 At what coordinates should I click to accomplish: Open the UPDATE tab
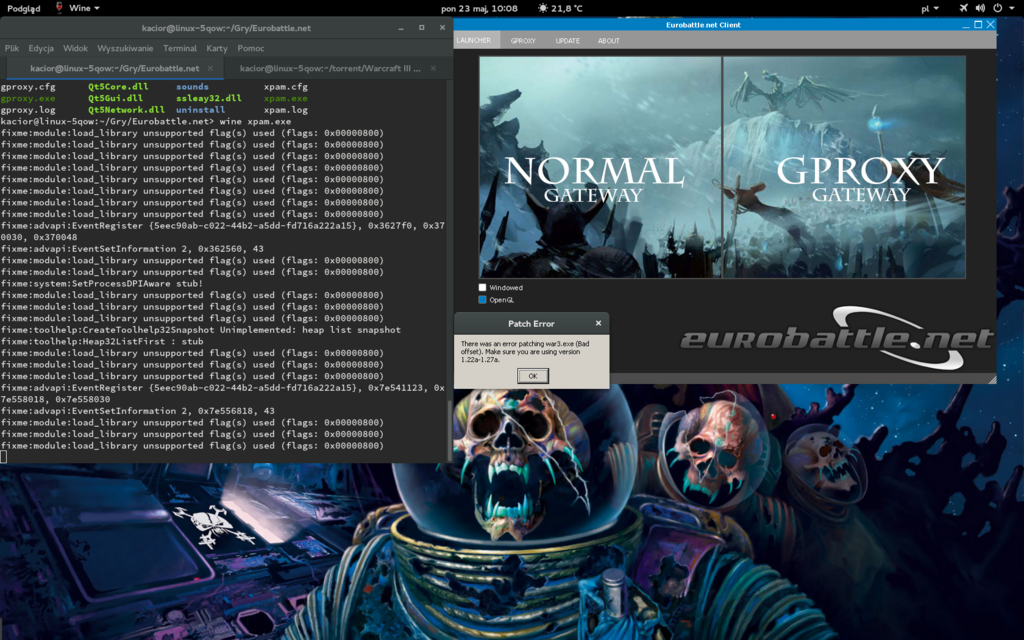(568, 40)
